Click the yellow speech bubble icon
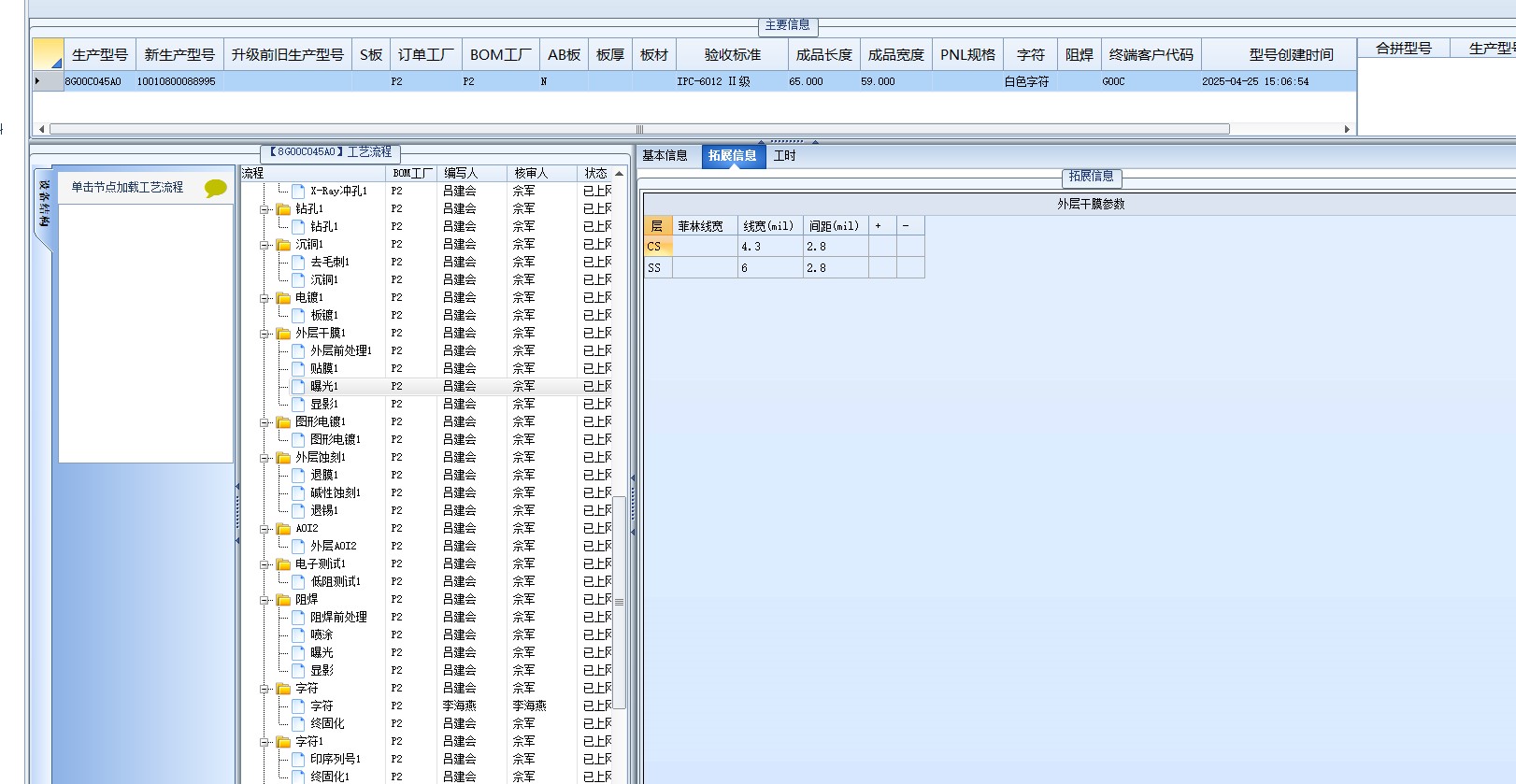This screenshot has height=784, width=1516. coord(216,188)
